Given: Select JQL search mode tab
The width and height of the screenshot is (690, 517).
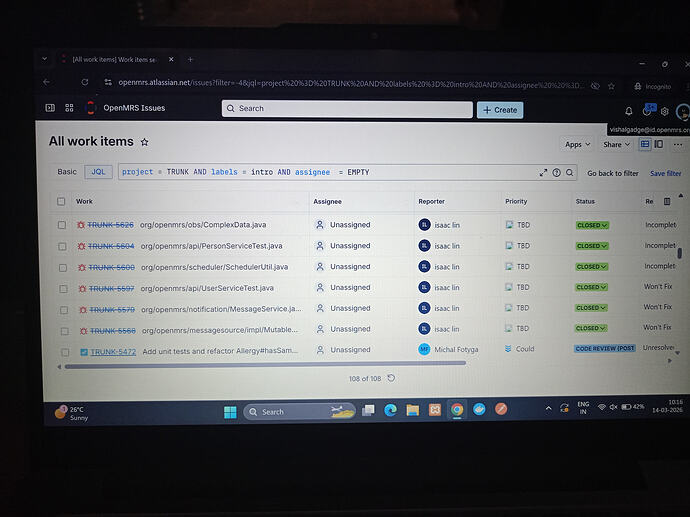Looking at the screenshot, I should click(98, 172).
